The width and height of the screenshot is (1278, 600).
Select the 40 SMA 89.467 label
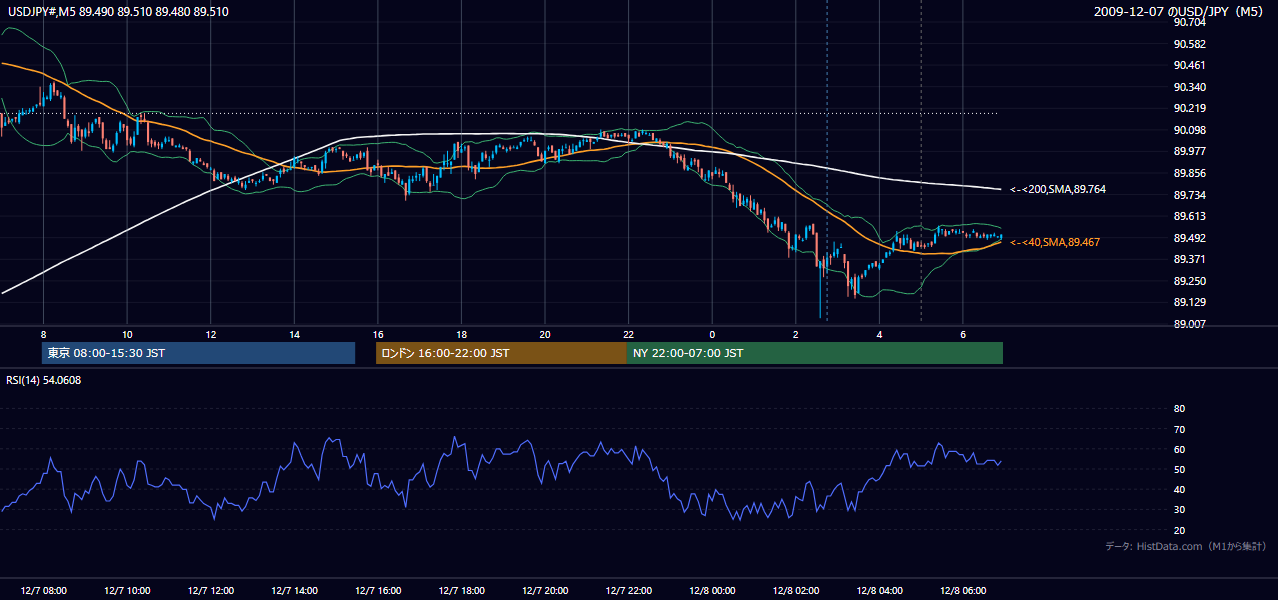pos(1057,242)
